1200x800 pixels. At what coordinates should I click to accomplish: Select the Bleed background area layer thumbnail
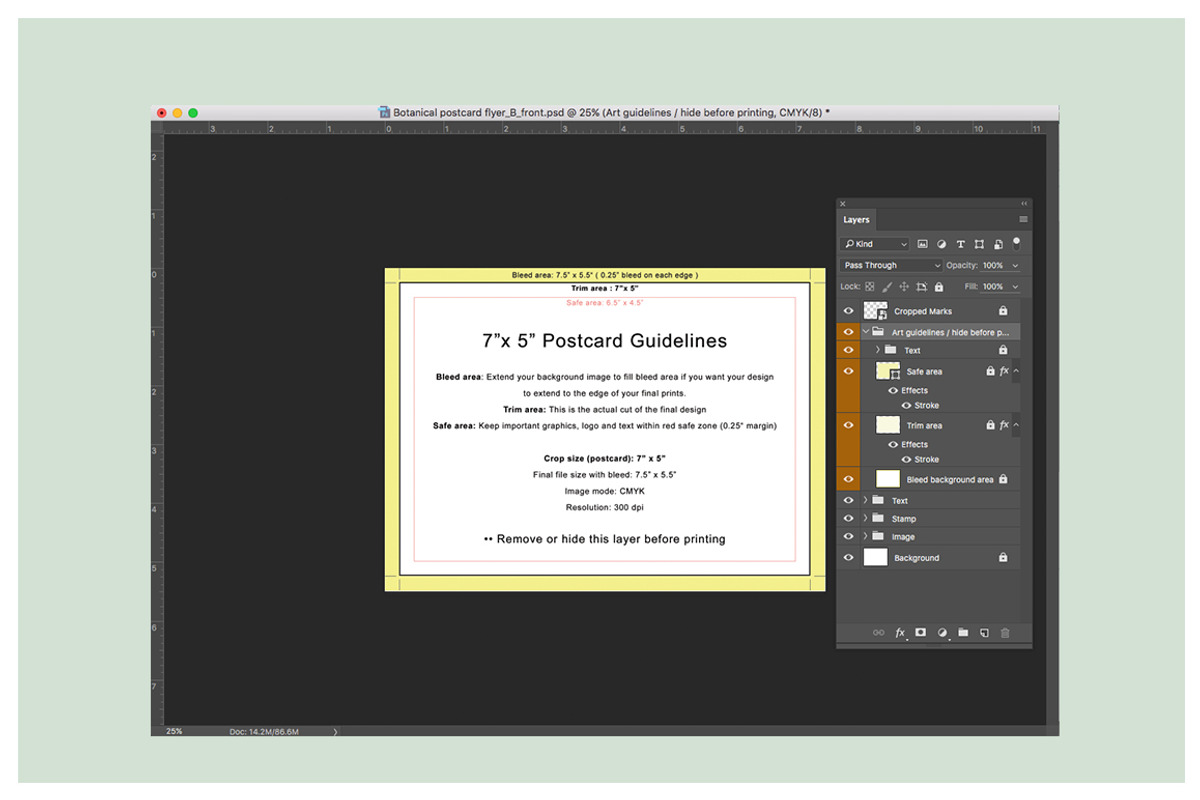pyautogui.click(x=888, y=479)
